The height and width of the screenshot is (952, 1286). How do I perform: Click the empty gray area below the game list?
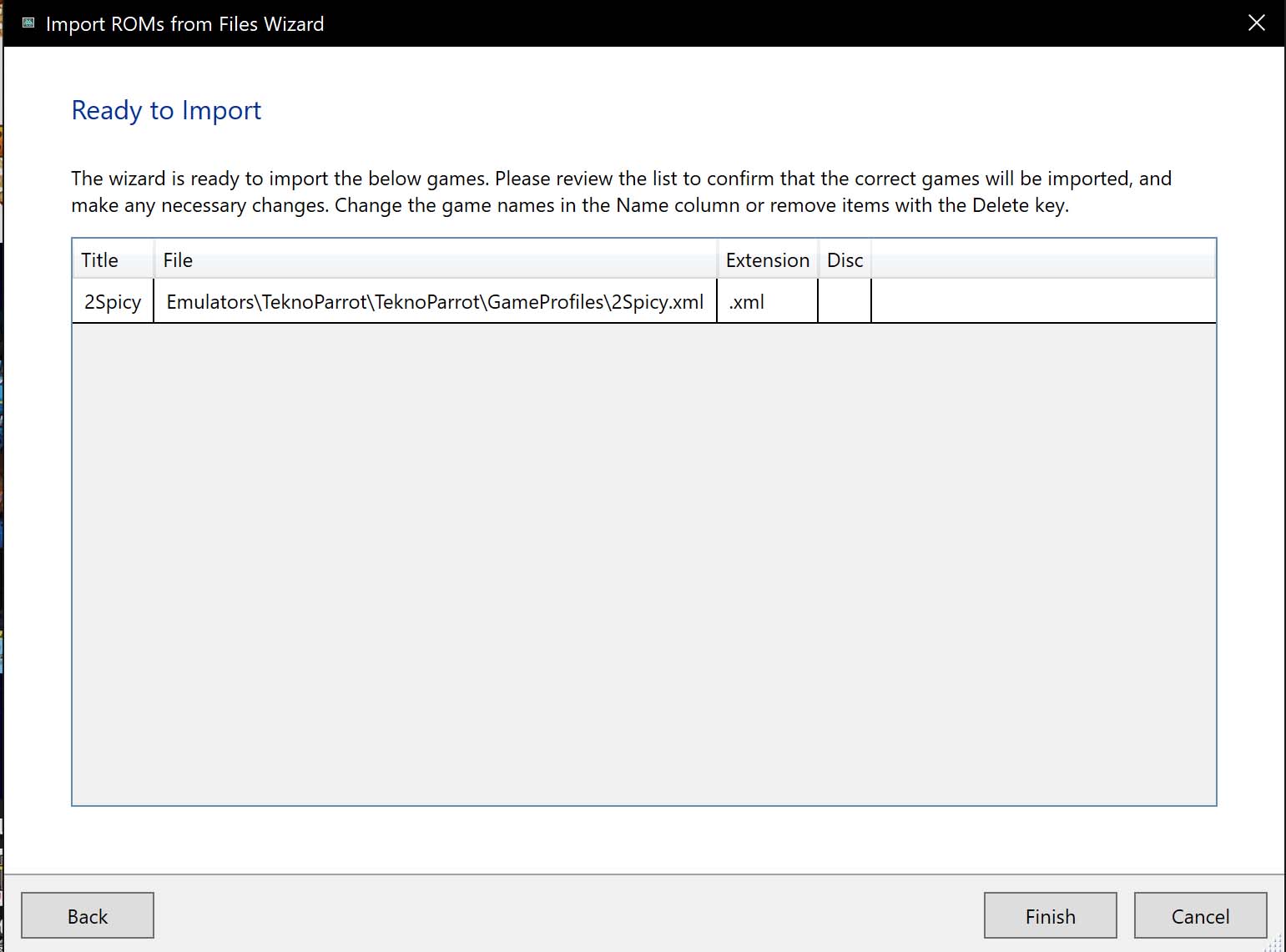[643, 563]
